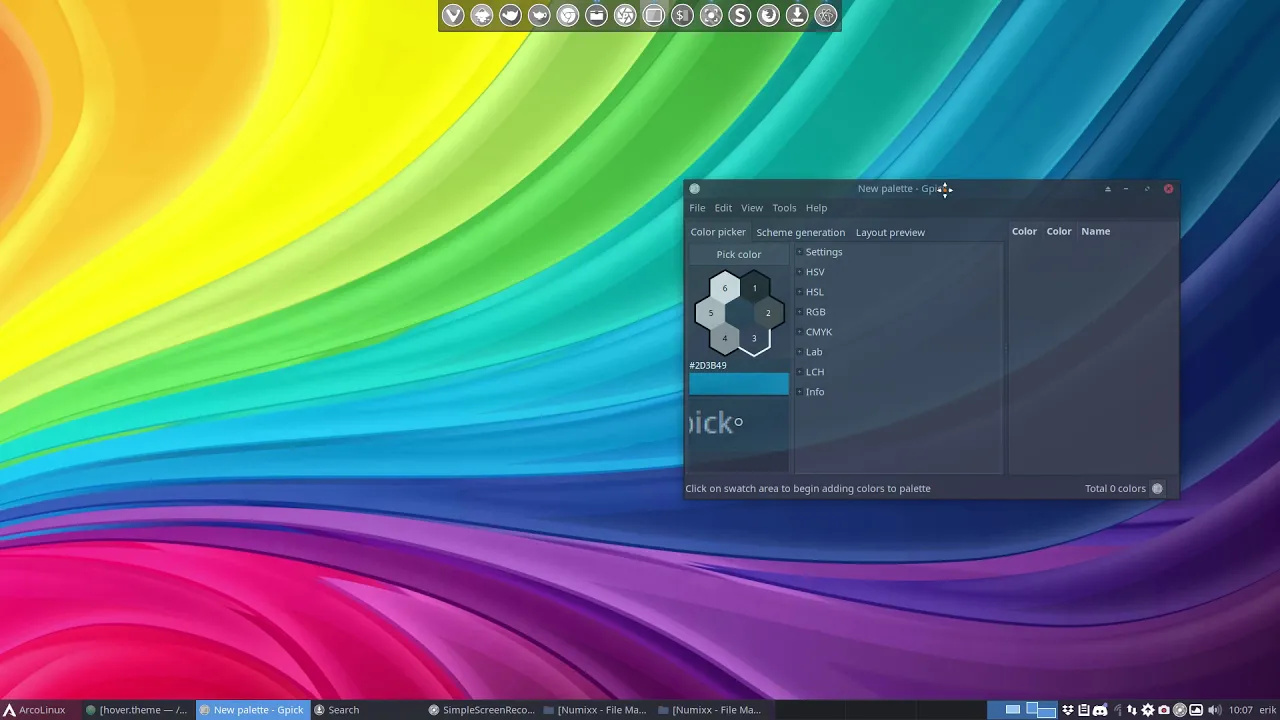Click the center hexagon swatch
1280x720 pixels.
[740, 313]
